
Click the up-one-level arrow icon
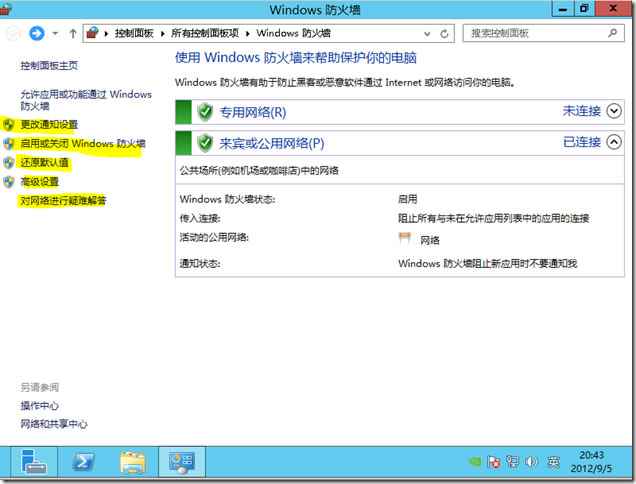pyautogui.click(x=72, y=33)
